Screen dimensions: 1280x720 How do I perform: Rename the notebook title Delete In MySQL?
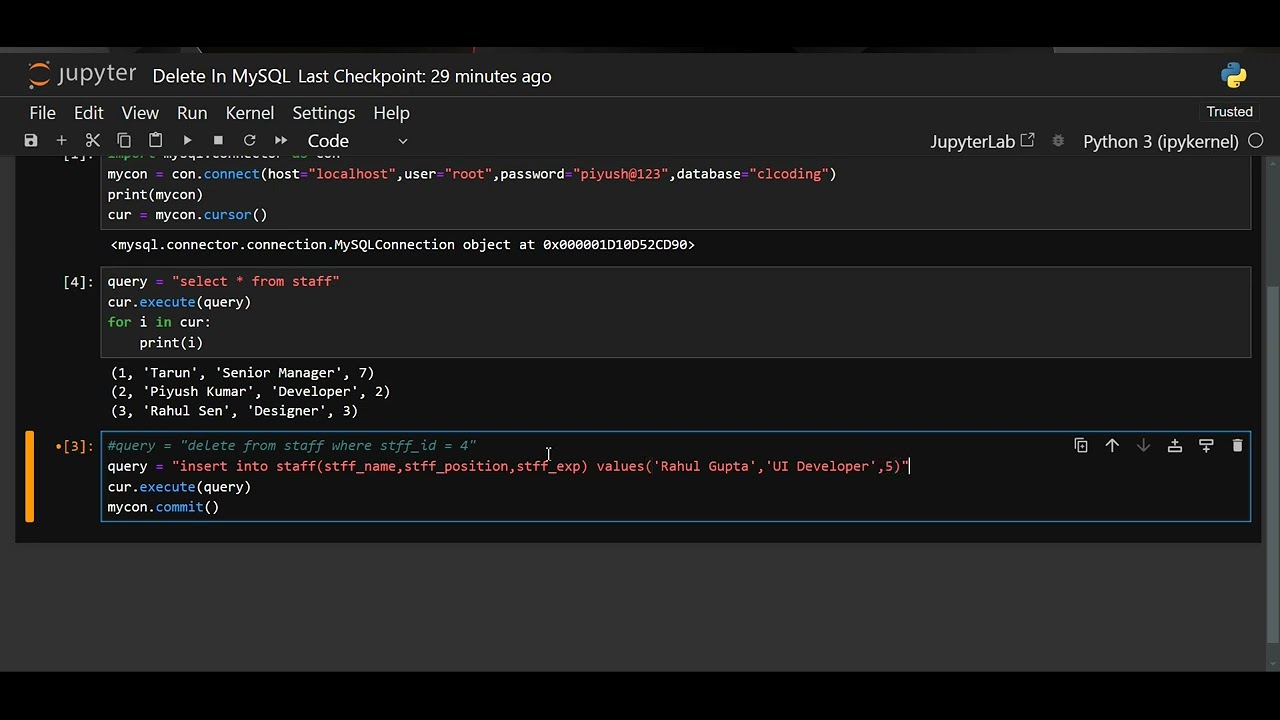click(221, 76)
